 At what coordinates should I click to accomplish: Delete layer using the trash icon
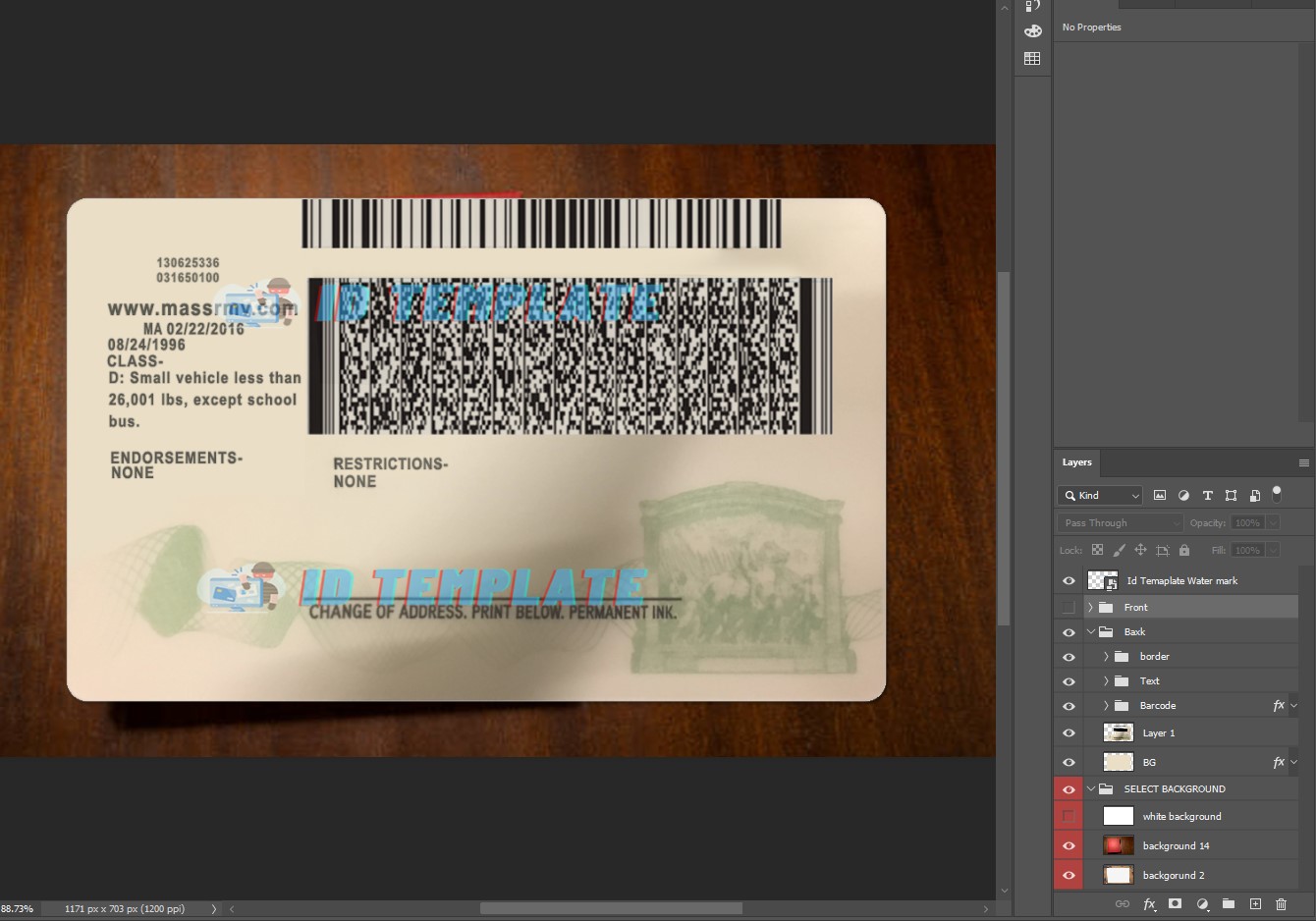point(1281,903)
